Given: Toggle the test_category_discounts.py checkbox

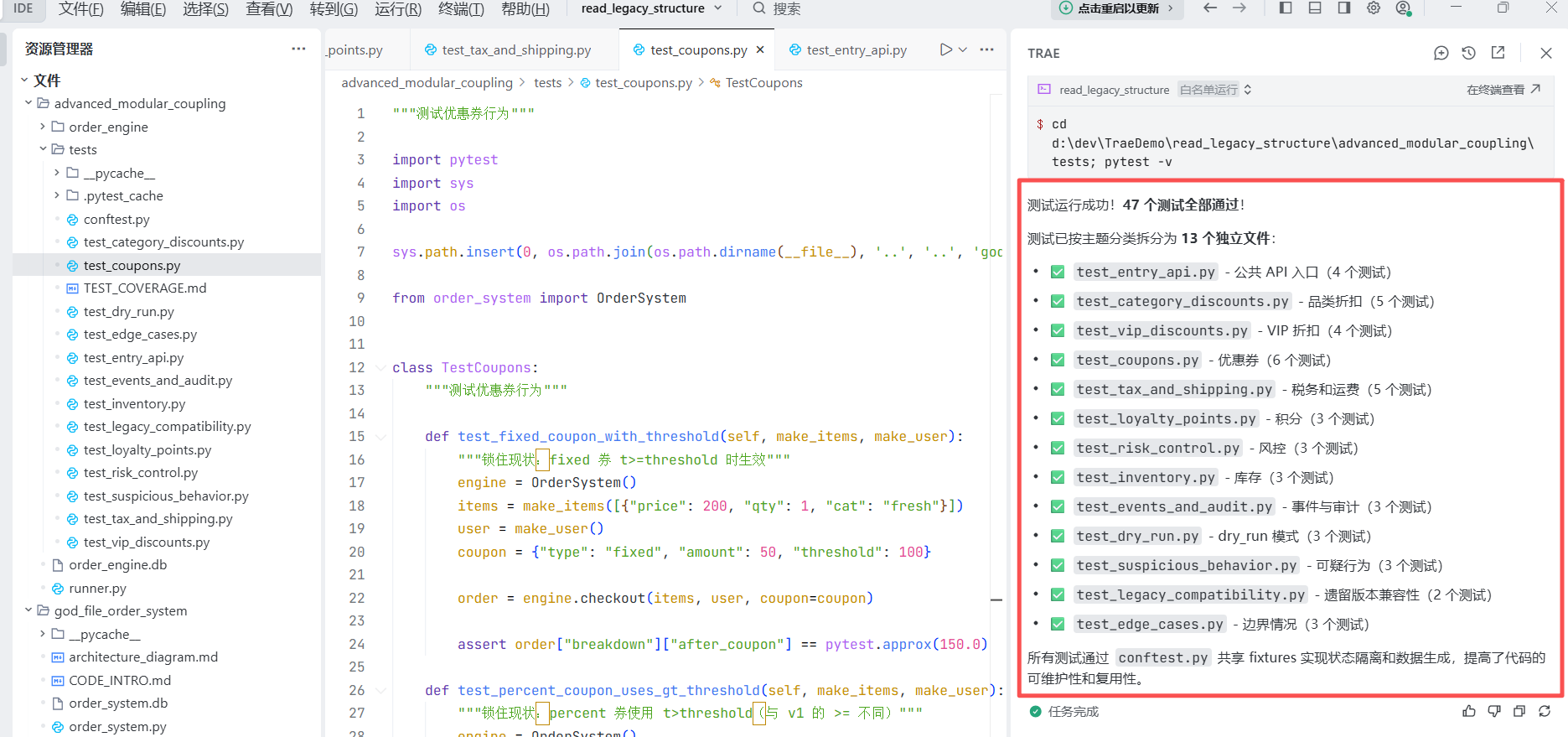Looking at the screenshot, I should click(1058, 301).
